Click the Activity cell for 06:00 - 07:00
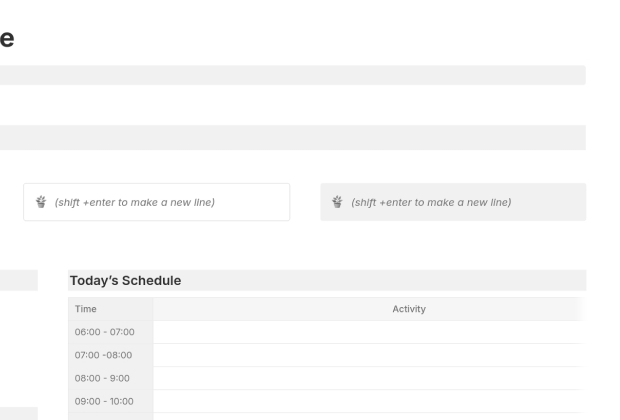This screenshot has width=620, height=420. click(x=368, y=332)
